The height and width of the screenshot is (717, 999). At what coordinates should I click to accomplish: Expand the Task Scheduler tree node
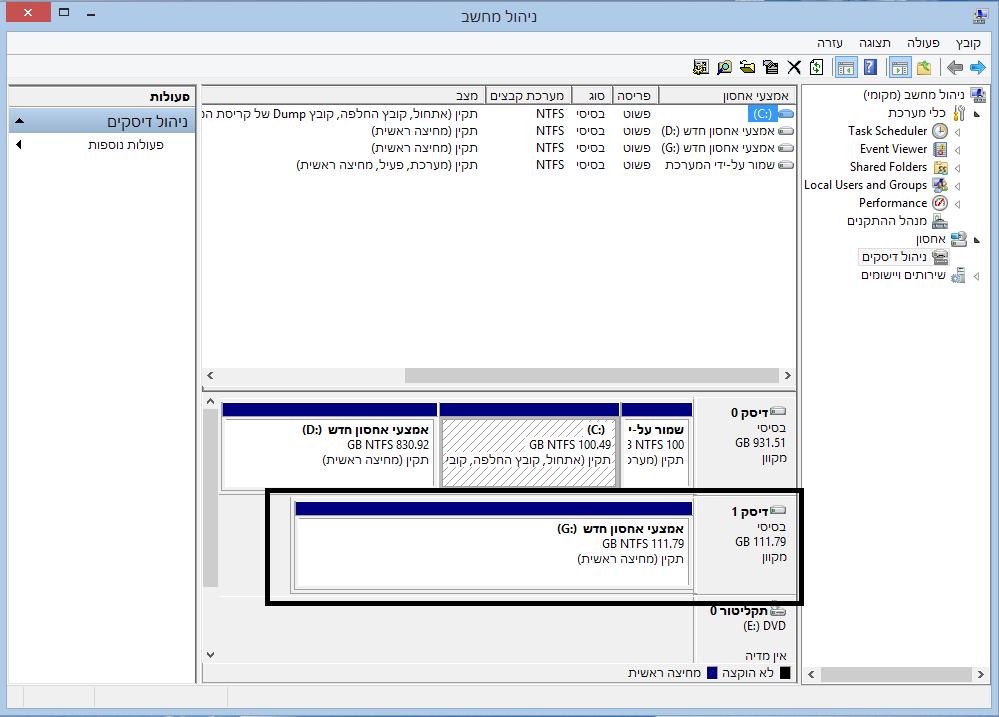point(958,132)
